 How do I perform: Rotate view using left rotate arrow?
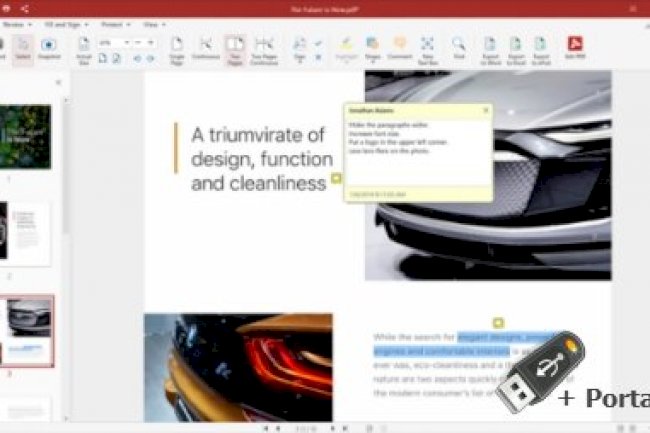(137, 58)
